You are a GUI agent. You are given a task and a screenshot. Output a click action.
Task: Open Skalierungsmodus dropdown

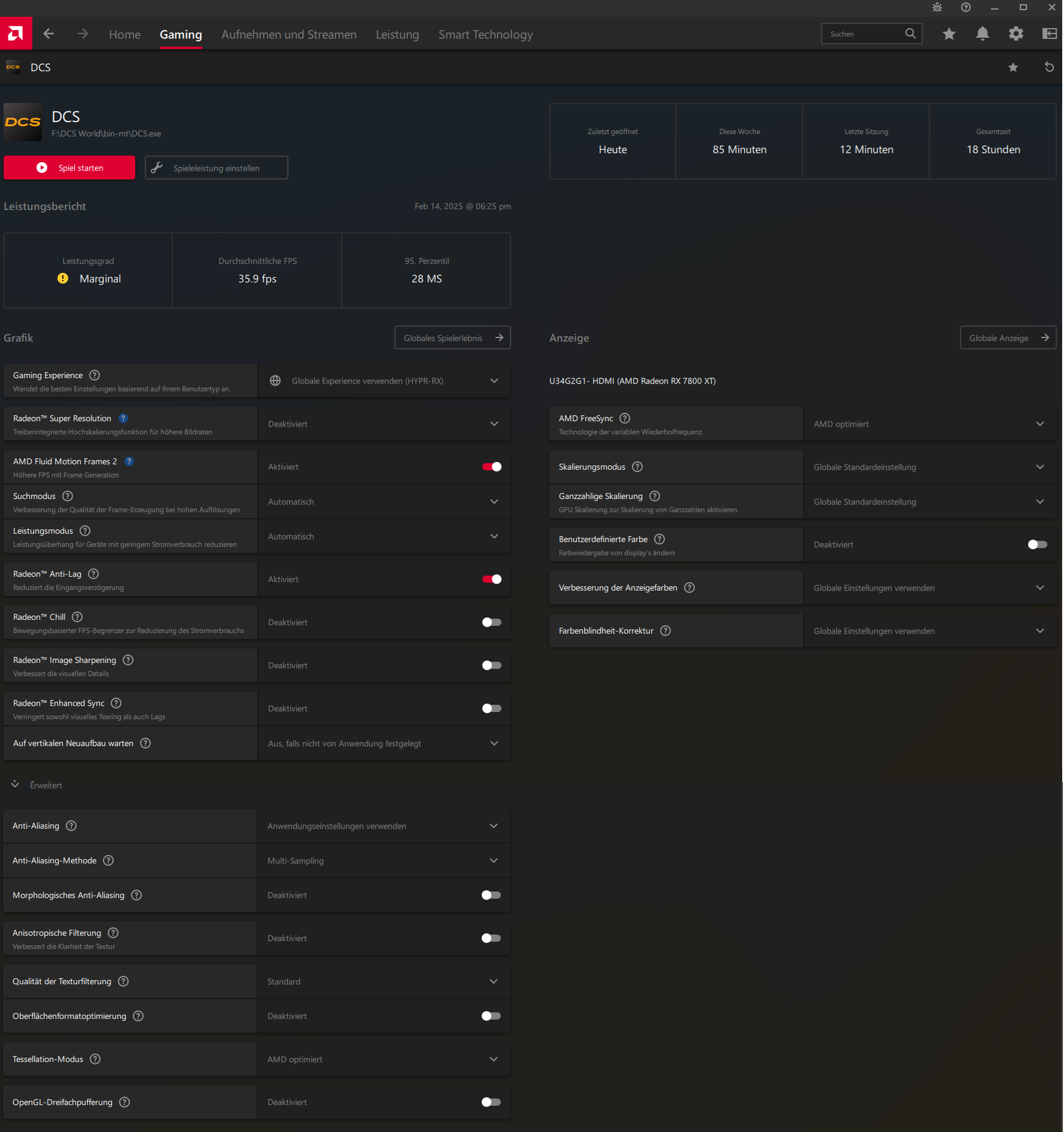point(930,467)
